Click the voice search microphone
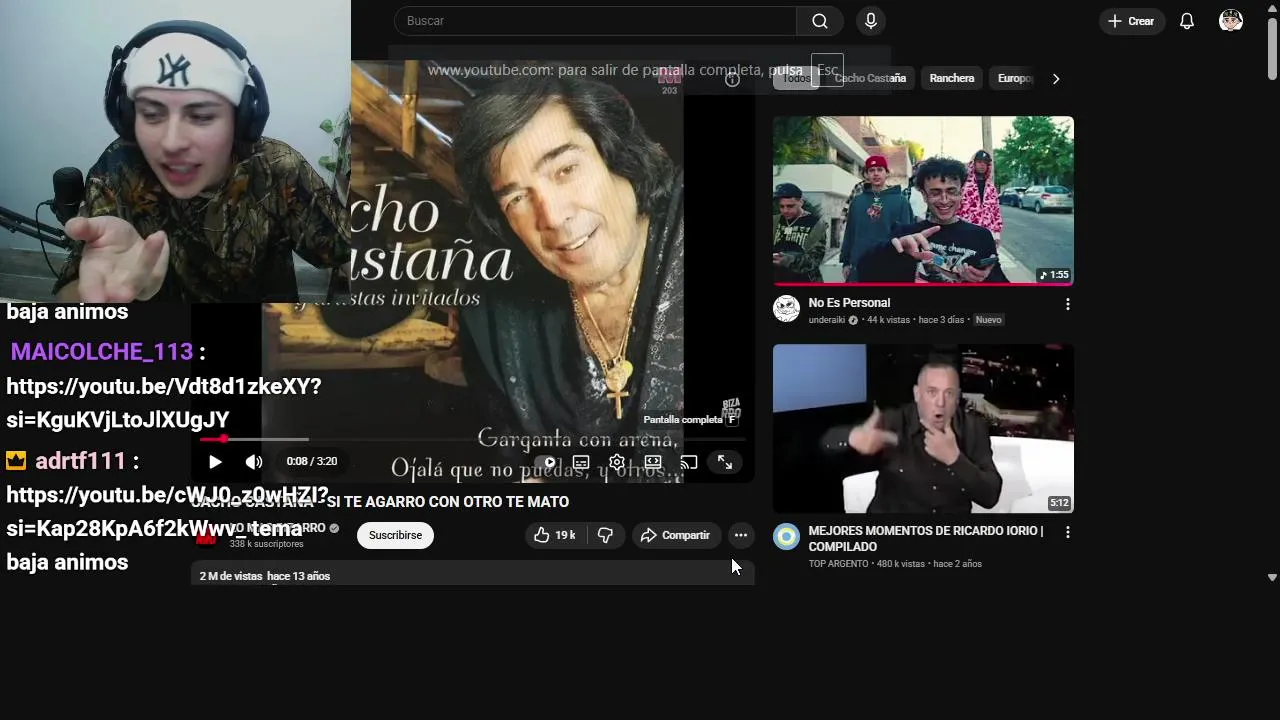The image size is (1280, 720). [870, 21]
